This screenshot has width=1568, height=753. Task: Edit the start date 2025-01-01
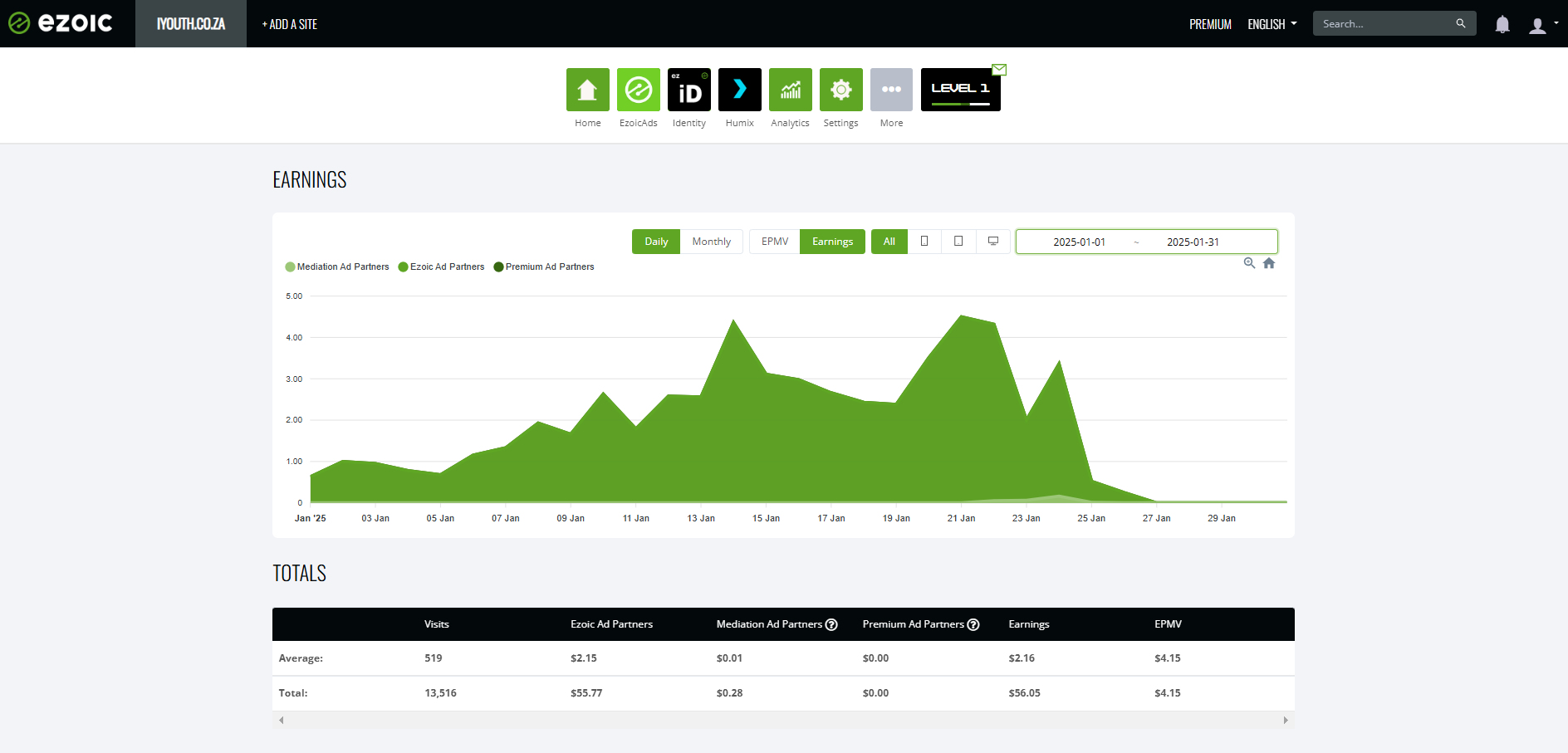click(x=1079, y=242)
